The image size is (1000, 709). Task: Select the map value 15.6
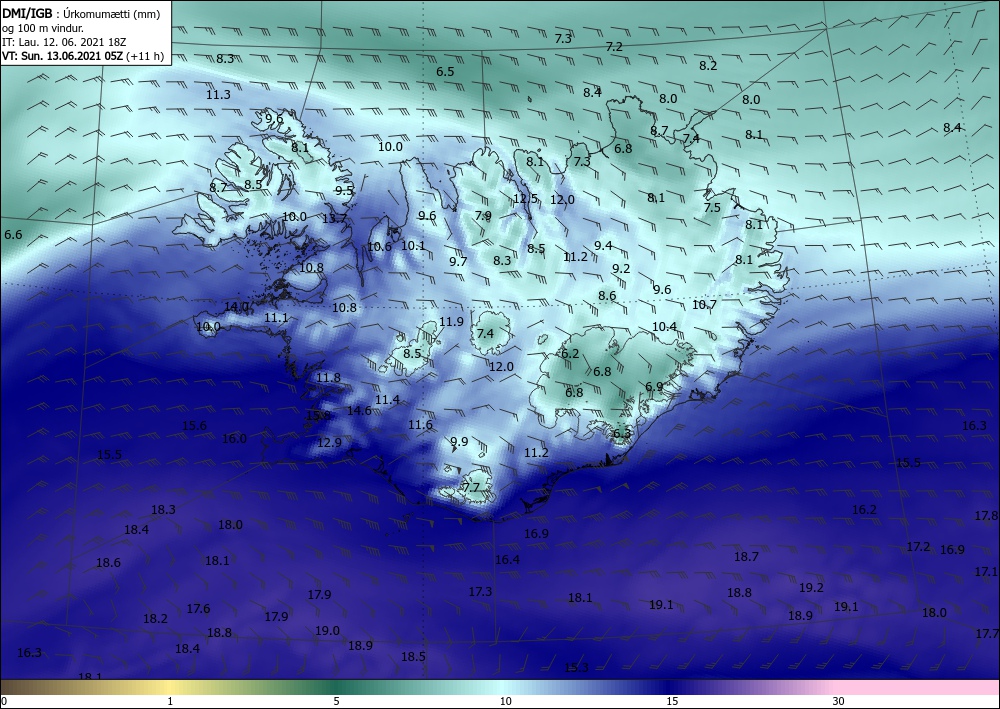click(194, 426)
